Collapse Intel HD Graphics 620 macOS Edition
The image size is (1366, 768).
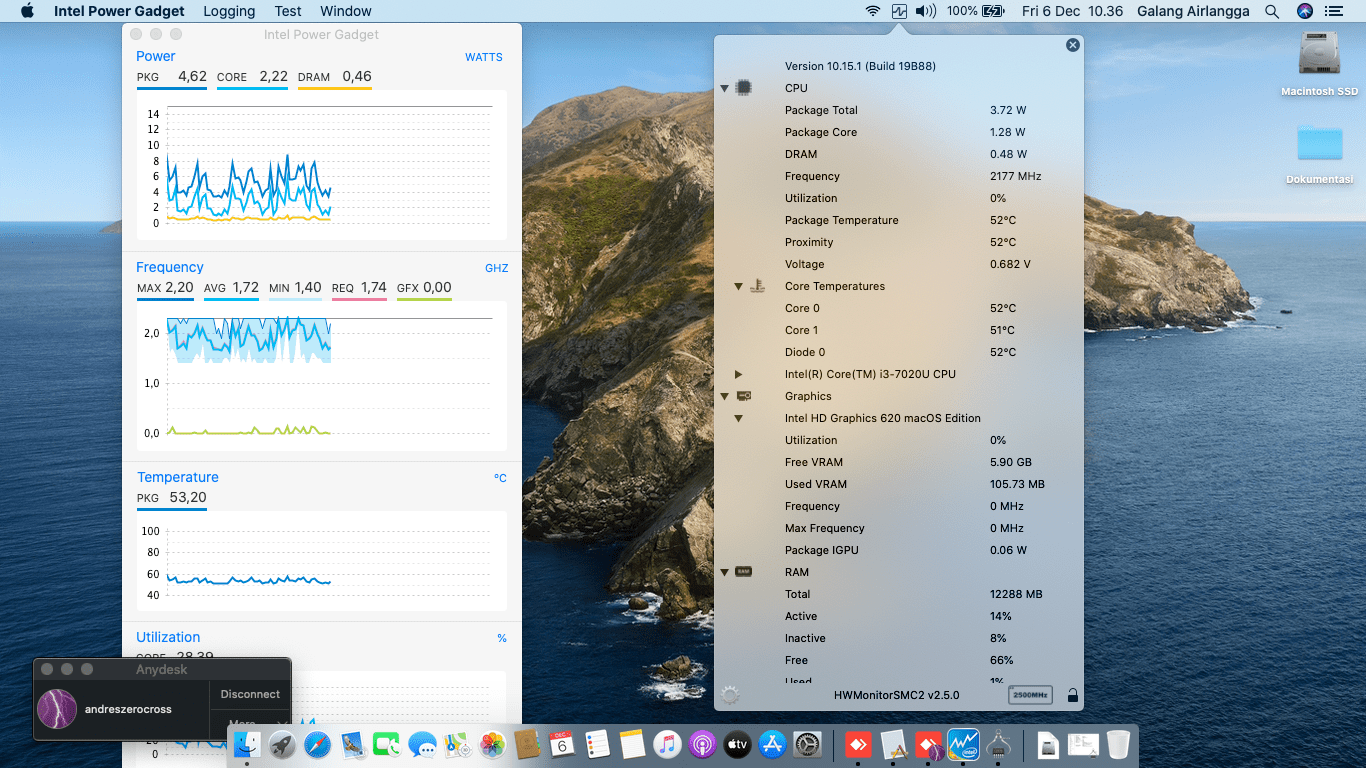click(739, 418)
